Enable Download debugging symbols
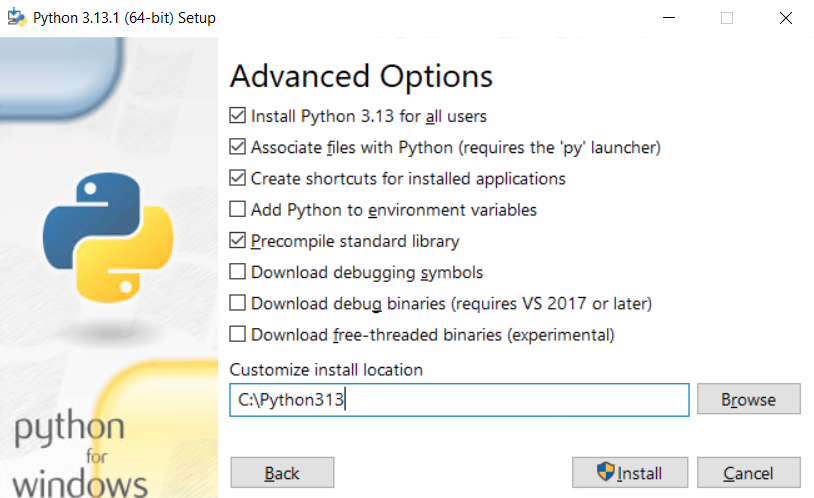This screenshot has width=814, height=498. coord(238,271)
